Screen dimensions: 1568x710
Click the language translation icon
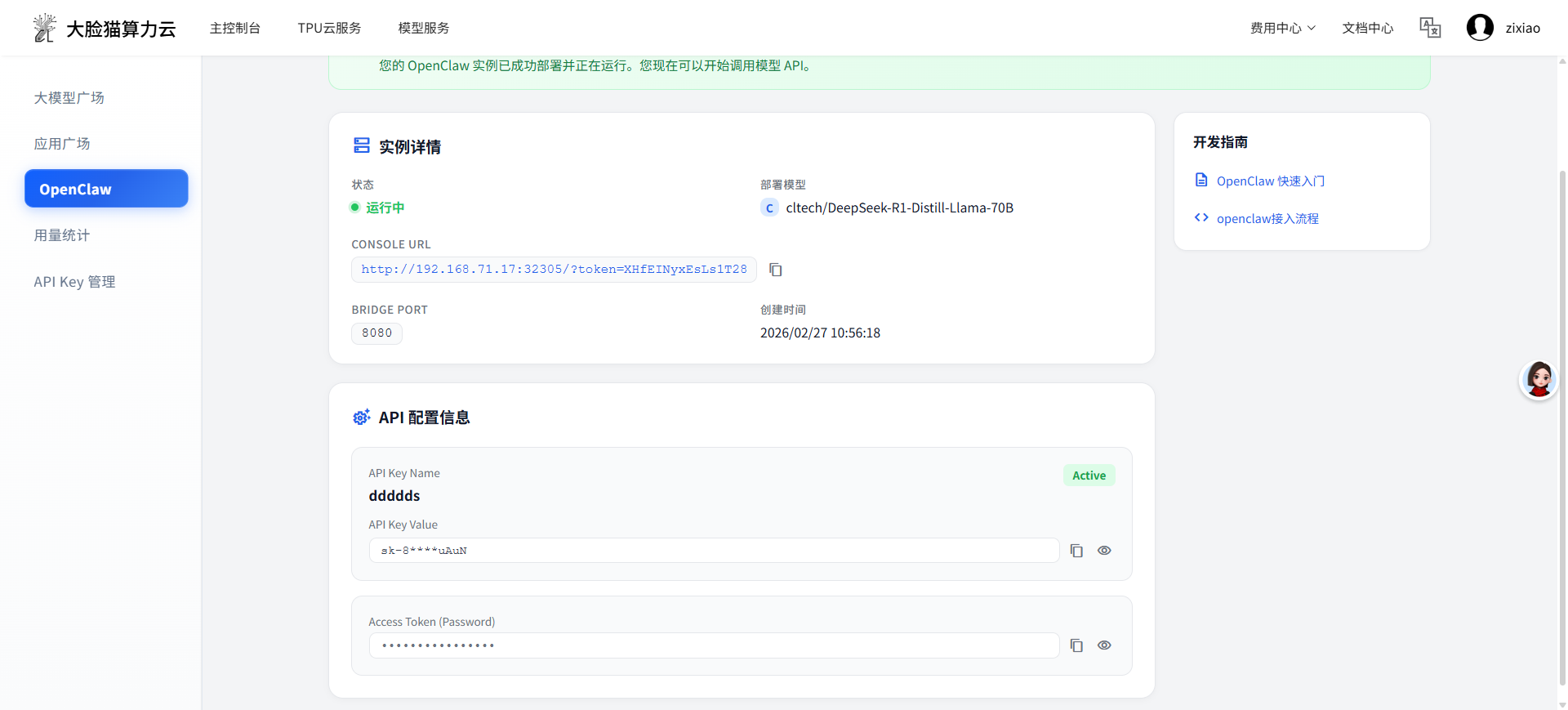[x=1430, y=28]
